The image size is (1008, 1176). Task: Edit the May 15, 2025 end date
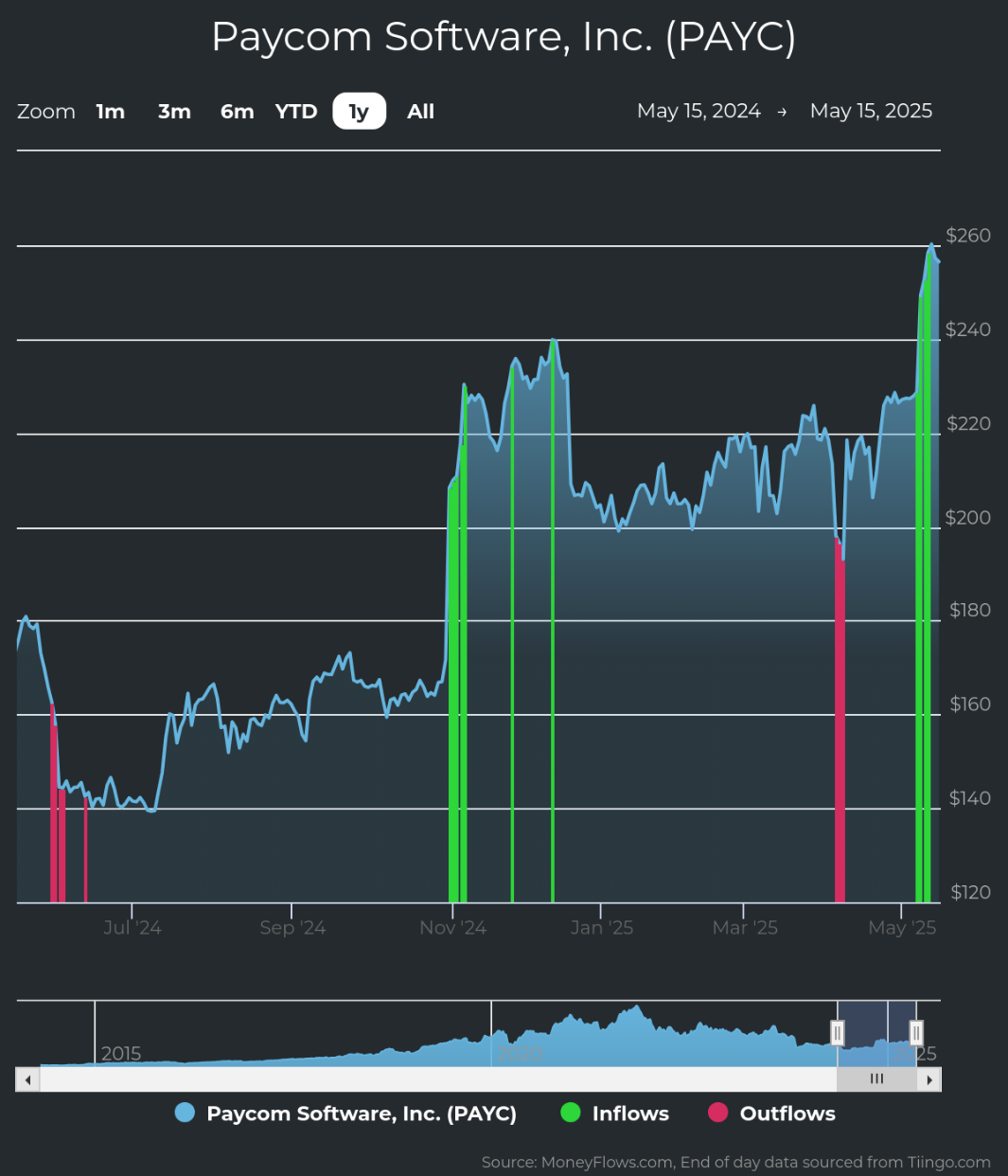point(871,111)
